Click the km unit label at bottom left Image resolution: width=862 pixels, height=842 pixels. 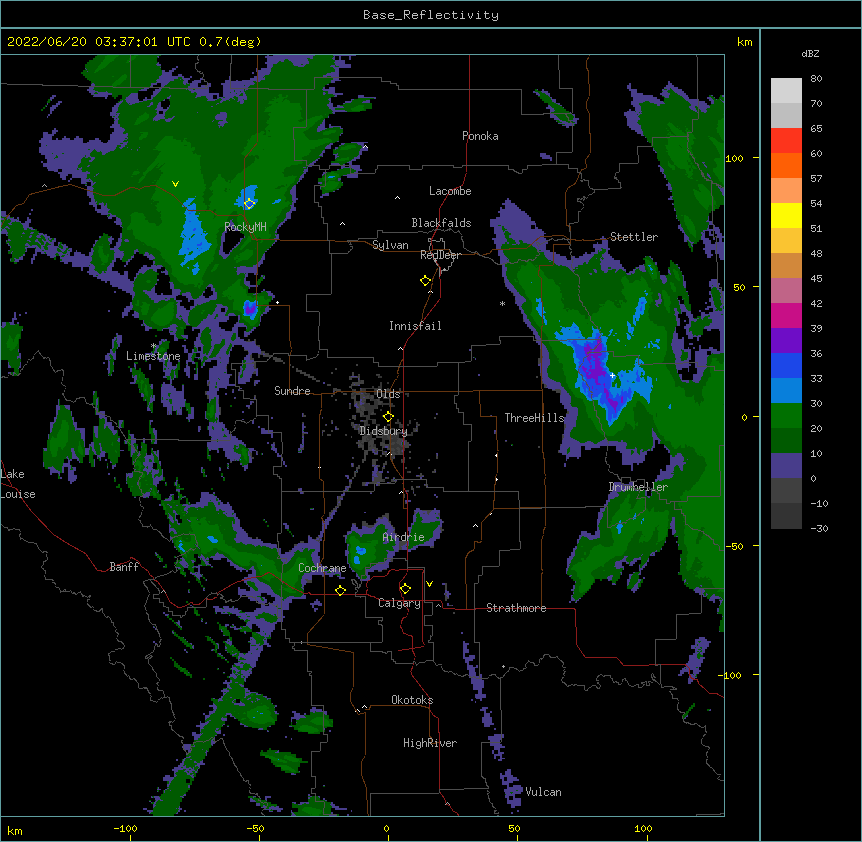tap(15, 830)
